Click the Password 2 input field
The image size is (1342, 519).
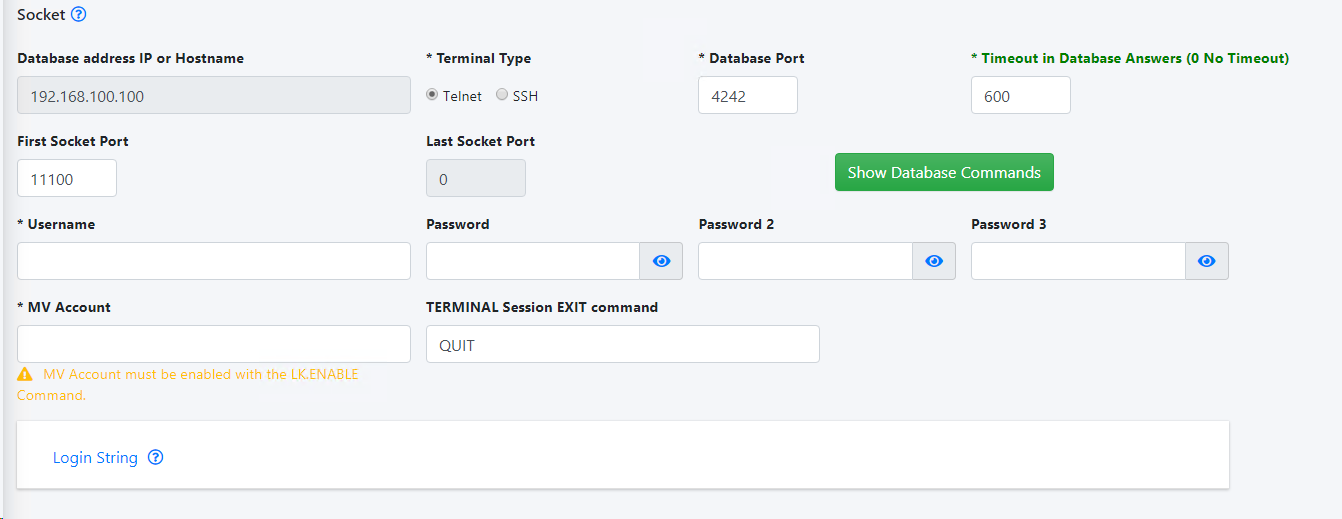tap(805, 261)
